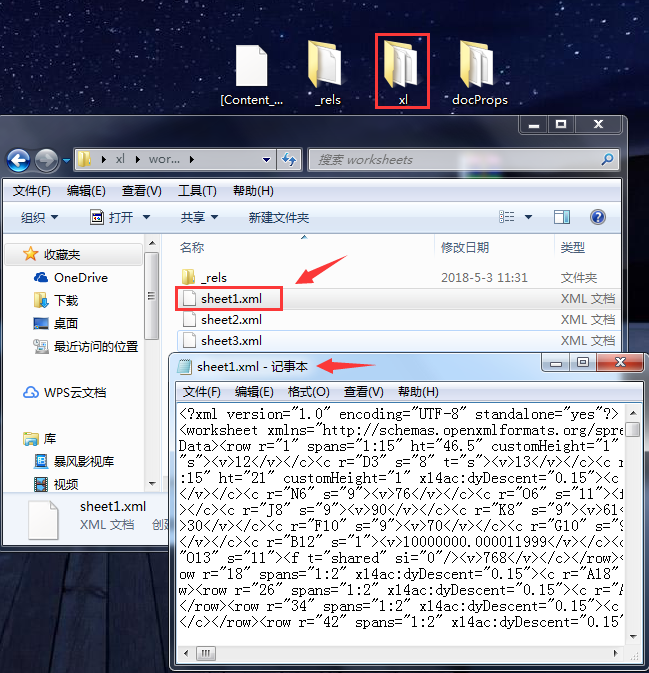Open WPS云文档 in the navigation pane
This screenshot has height=673, width=649.
[64, 392]
